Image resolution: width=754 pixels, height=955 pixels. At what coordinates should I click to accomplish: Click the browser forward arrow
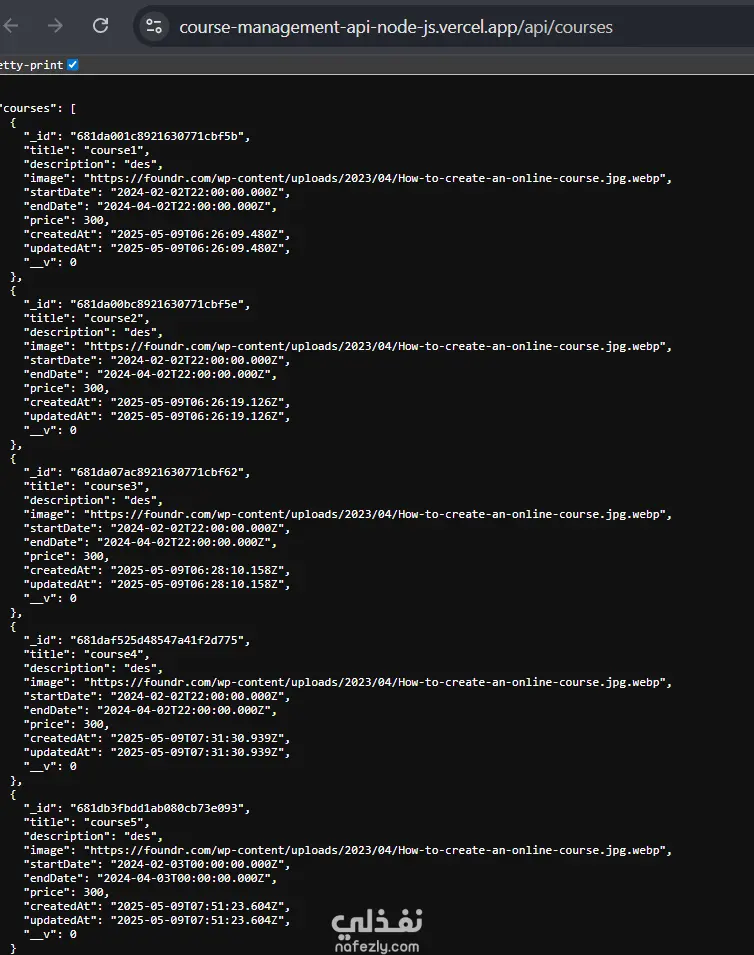point(55,26)
